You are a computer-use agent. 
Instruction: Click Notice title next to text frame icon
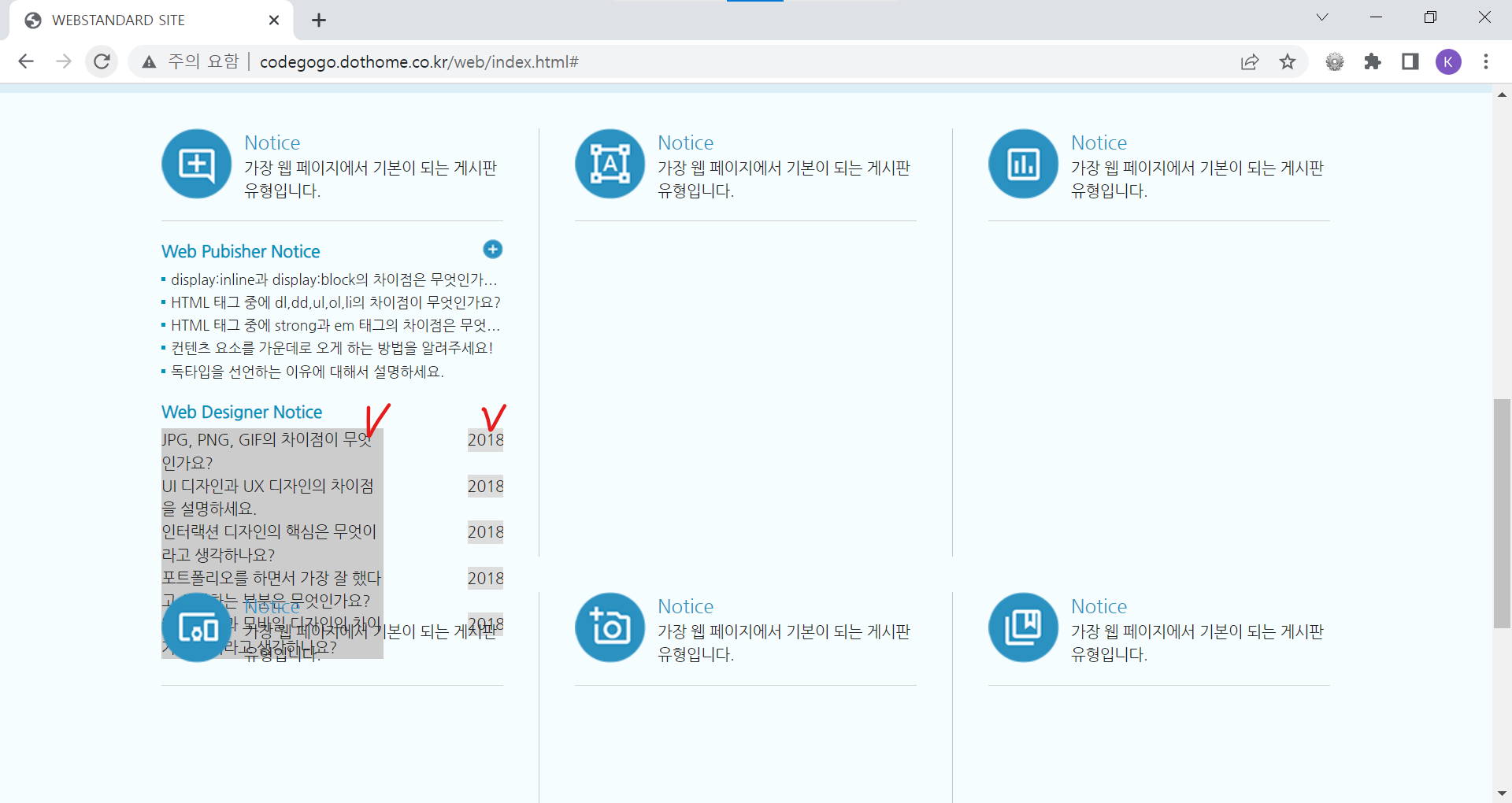(x=685, y=142)
